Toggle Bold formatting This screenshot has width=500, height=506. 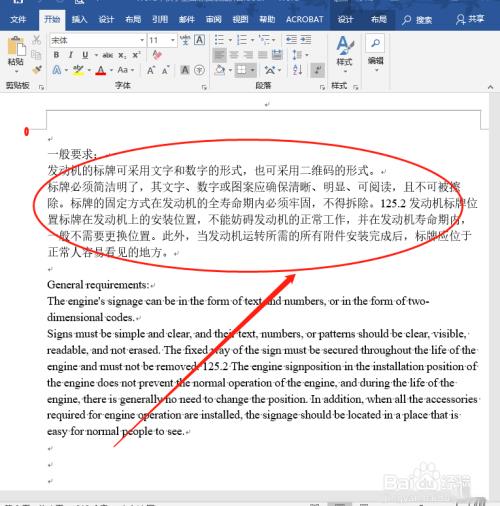pos(56,55)
